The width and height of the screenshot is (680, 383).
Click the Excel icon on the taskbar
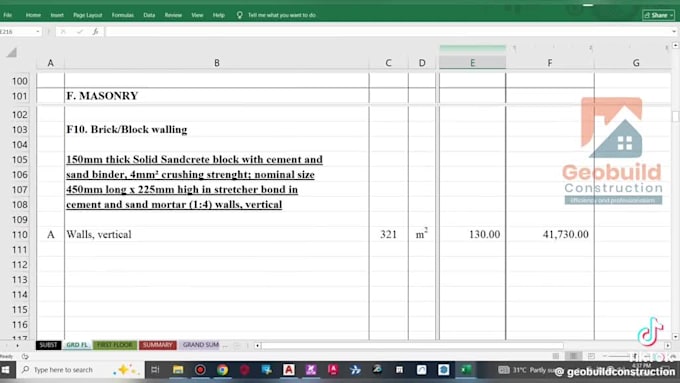pos(466,370)
